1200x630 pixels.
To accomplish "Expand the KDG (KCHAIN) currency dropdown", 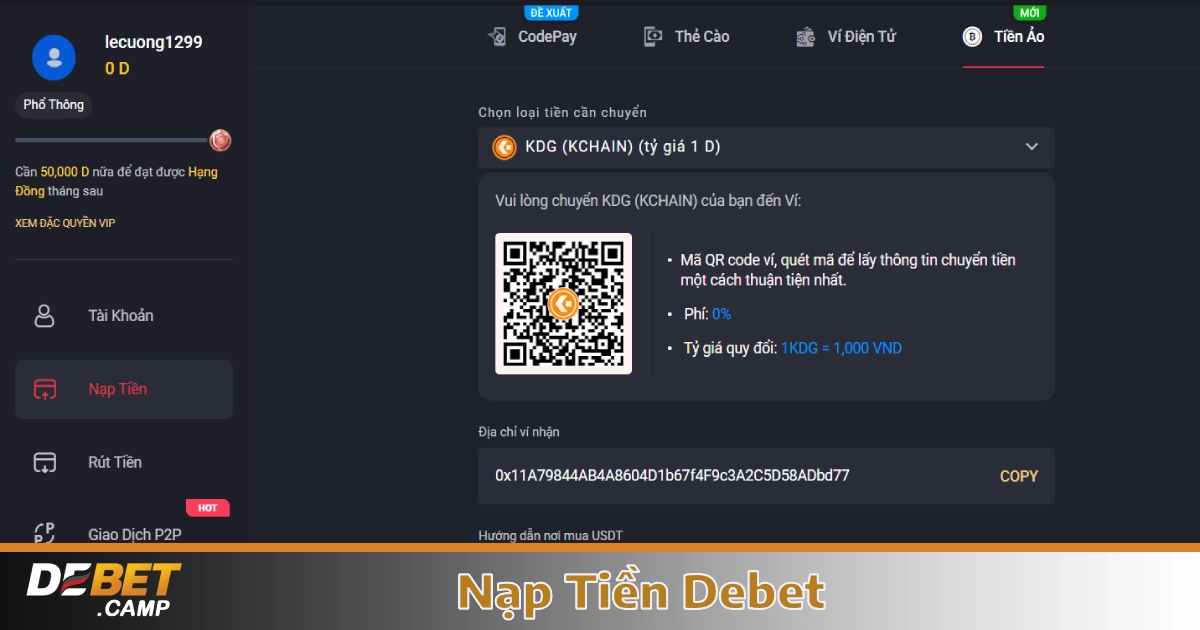I will point(766,147).
